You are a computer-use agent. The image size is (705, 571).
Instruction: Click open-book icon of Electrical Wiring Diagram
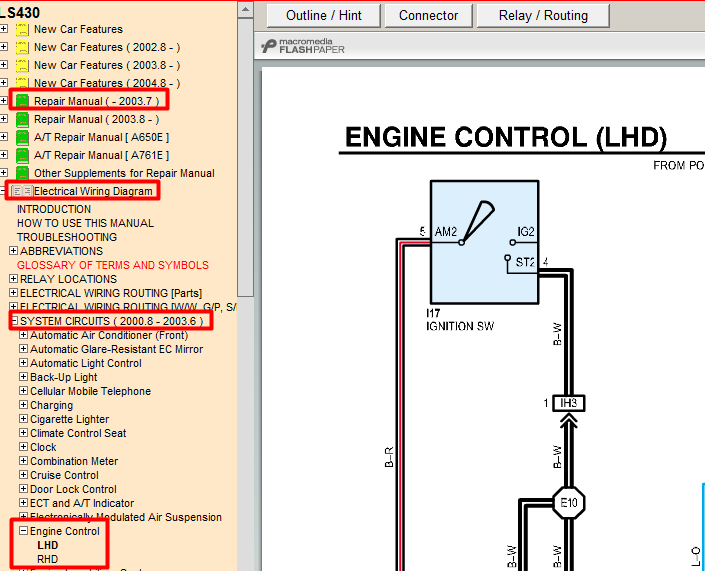[x=22, y=192]
